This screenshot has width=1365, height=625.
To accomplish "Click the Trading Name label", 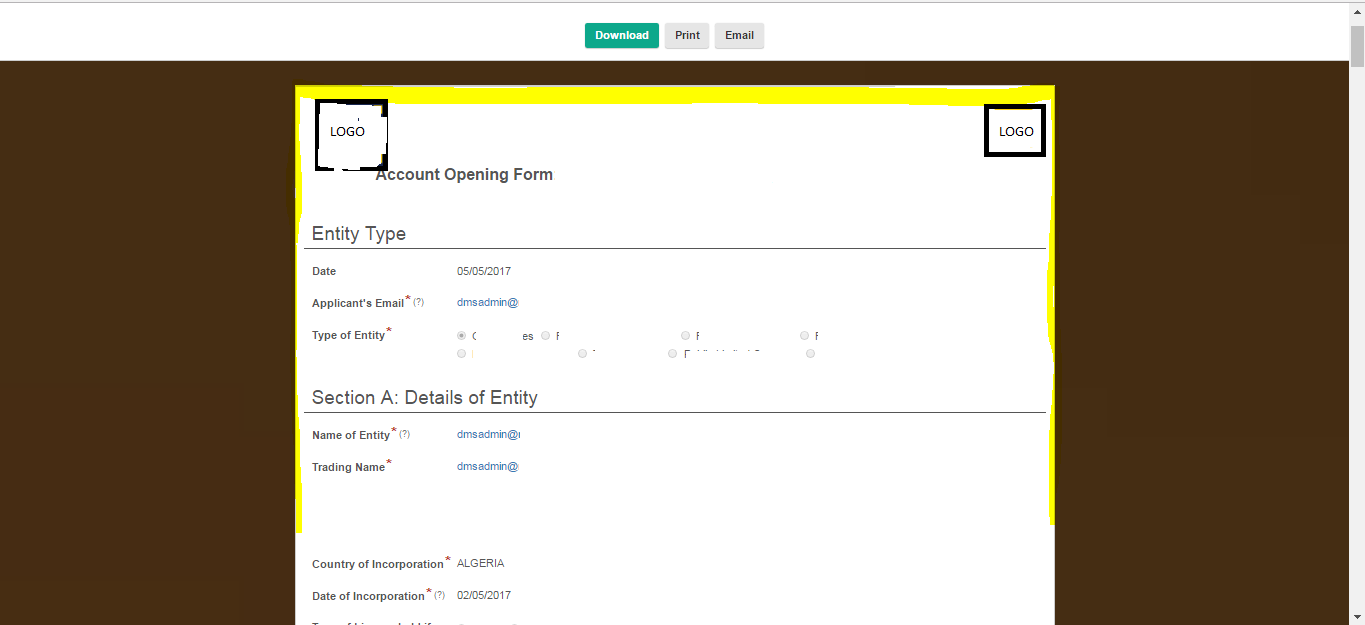I will [x=348, y=467].
